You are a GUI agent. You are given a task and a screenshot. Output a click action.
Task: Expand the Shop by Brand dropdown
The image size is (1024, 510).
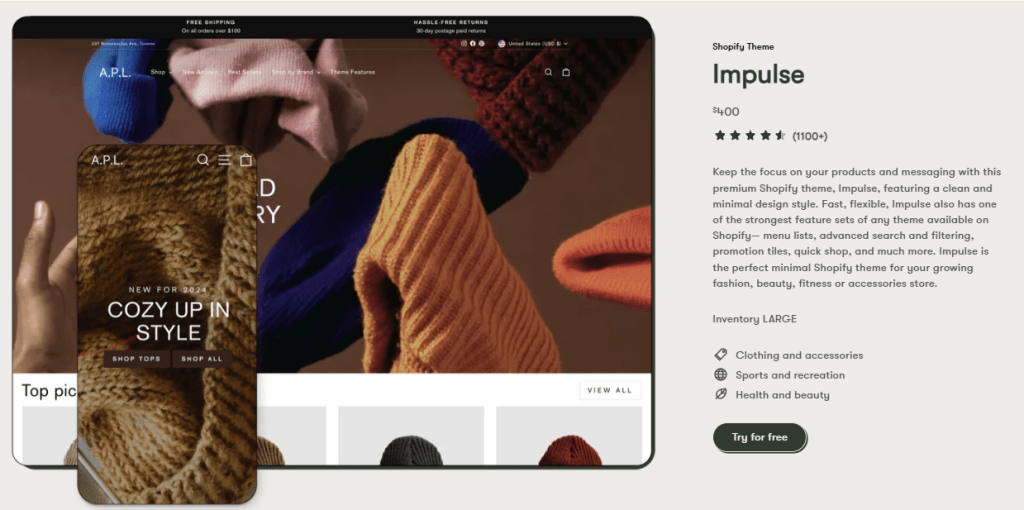(296, 72)
